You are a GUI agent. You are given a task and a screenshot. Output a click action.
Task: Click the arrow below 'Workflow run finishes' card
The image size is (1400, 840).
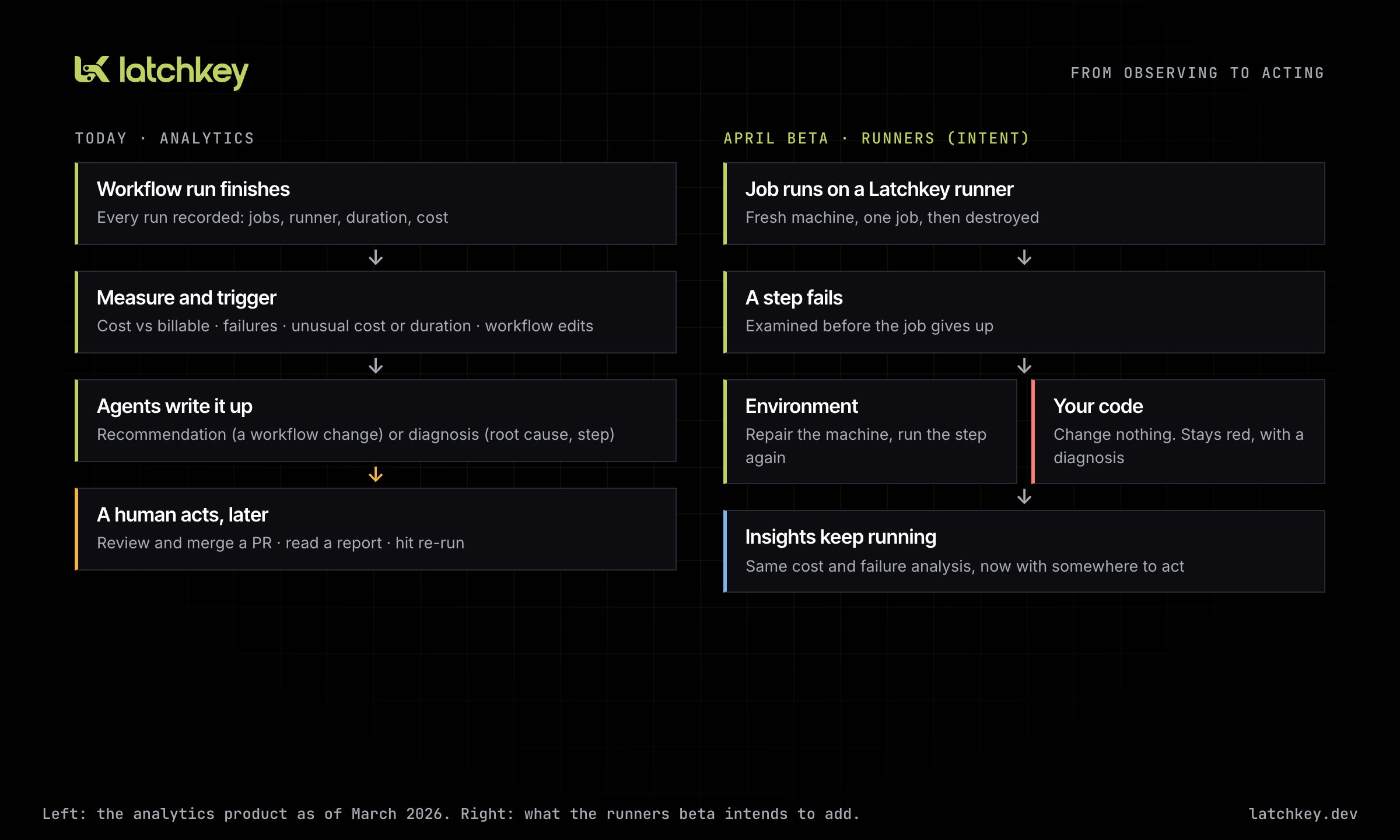tap(376, 257)
